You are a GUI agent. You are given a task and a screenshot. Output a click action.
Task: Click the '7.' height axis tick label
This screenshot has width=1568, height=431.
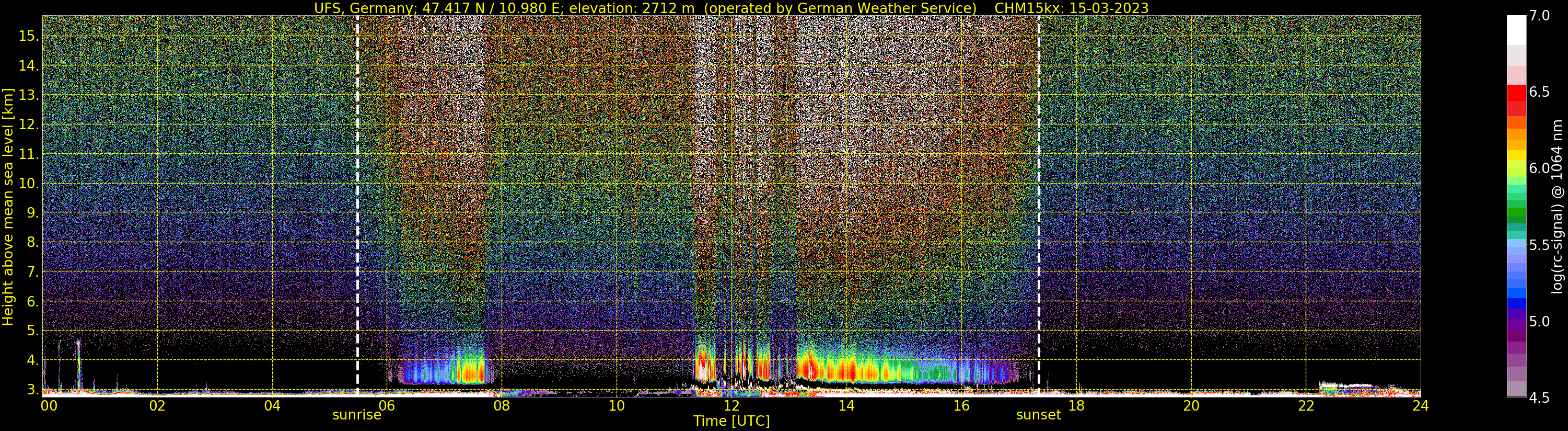(x=33, y=272)
